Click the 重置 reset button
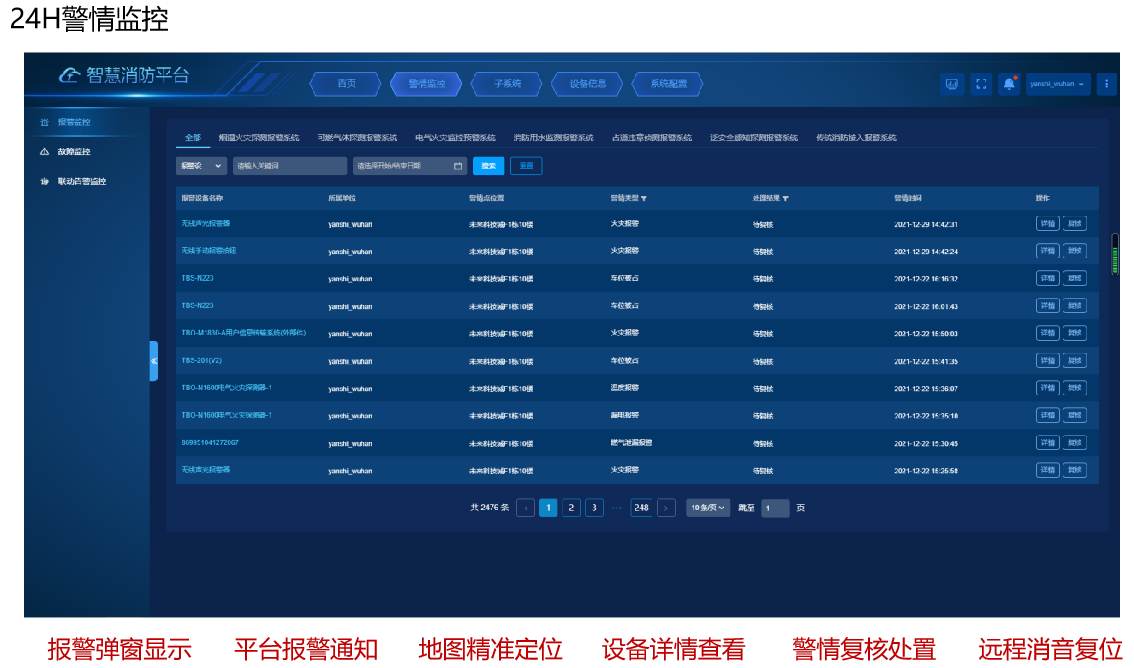1134x668 pixels. pyautogui.click(x=526, y=166)
